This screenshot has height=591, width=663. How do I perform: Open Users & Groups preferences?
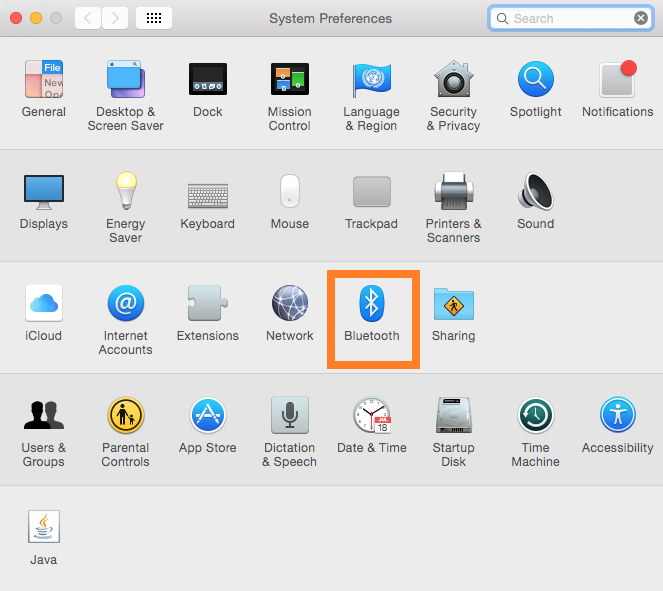point(44,416)
